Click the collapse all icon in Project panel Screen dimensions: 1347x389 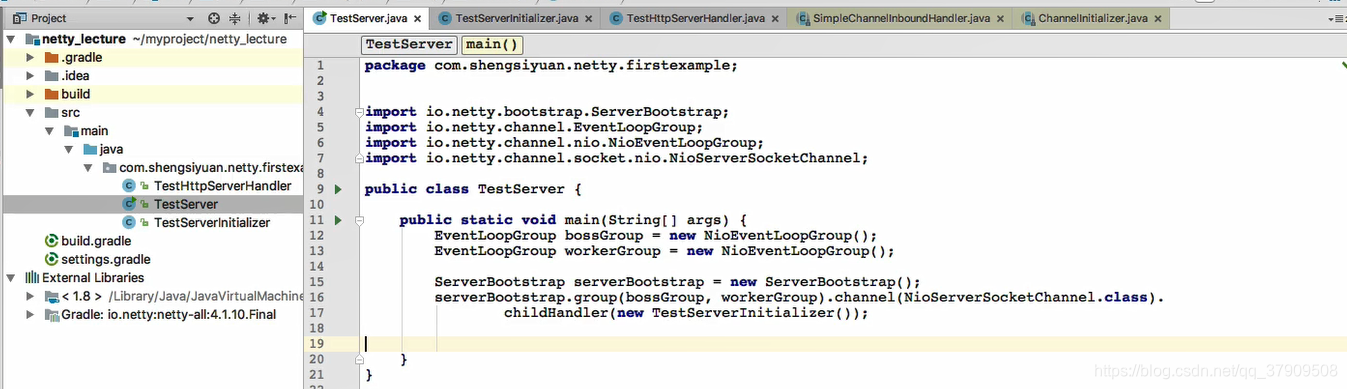point(235,18)
